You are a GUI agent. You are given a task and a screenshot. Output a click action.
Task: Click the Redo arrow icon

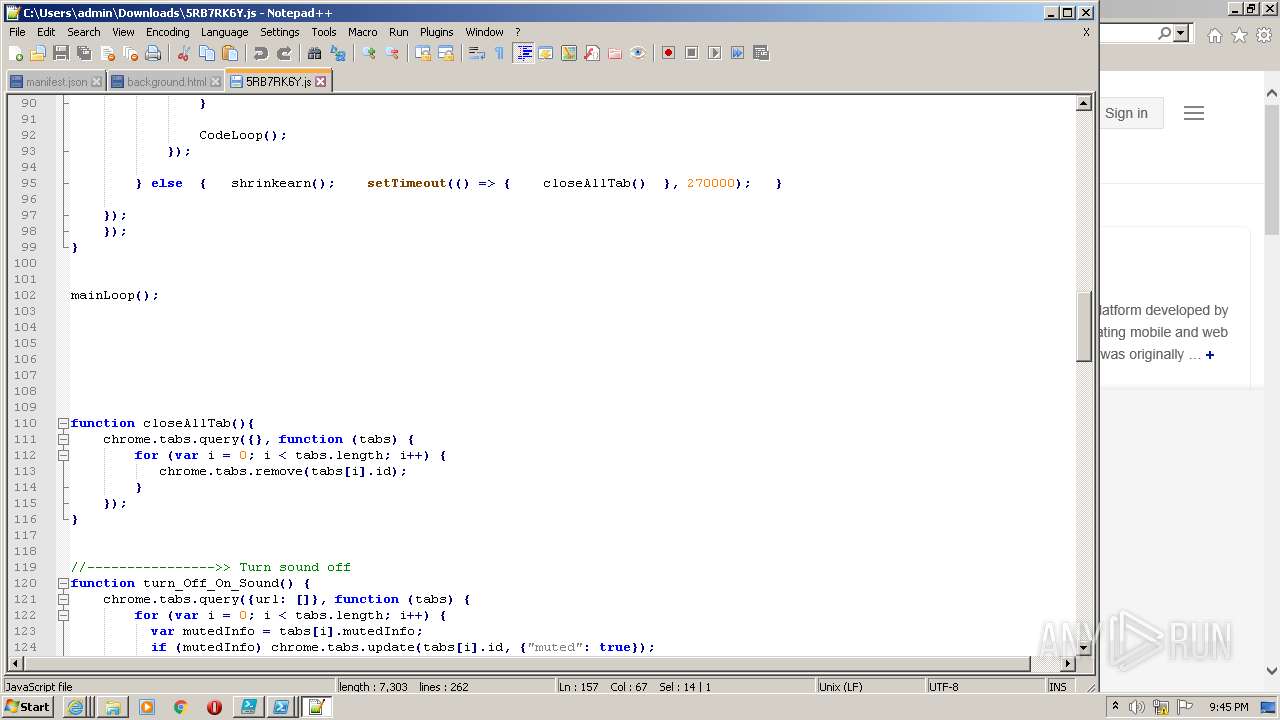click(x=284, y=53)
